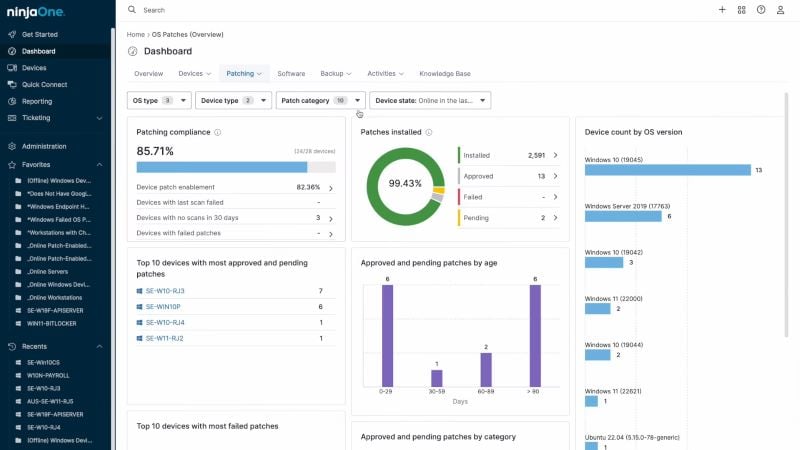Image resolution: width=800 pixels, height=450 pixels.
Task: Click the Favorites star icon
Action: pyautogui.click(x=12, y=165)
